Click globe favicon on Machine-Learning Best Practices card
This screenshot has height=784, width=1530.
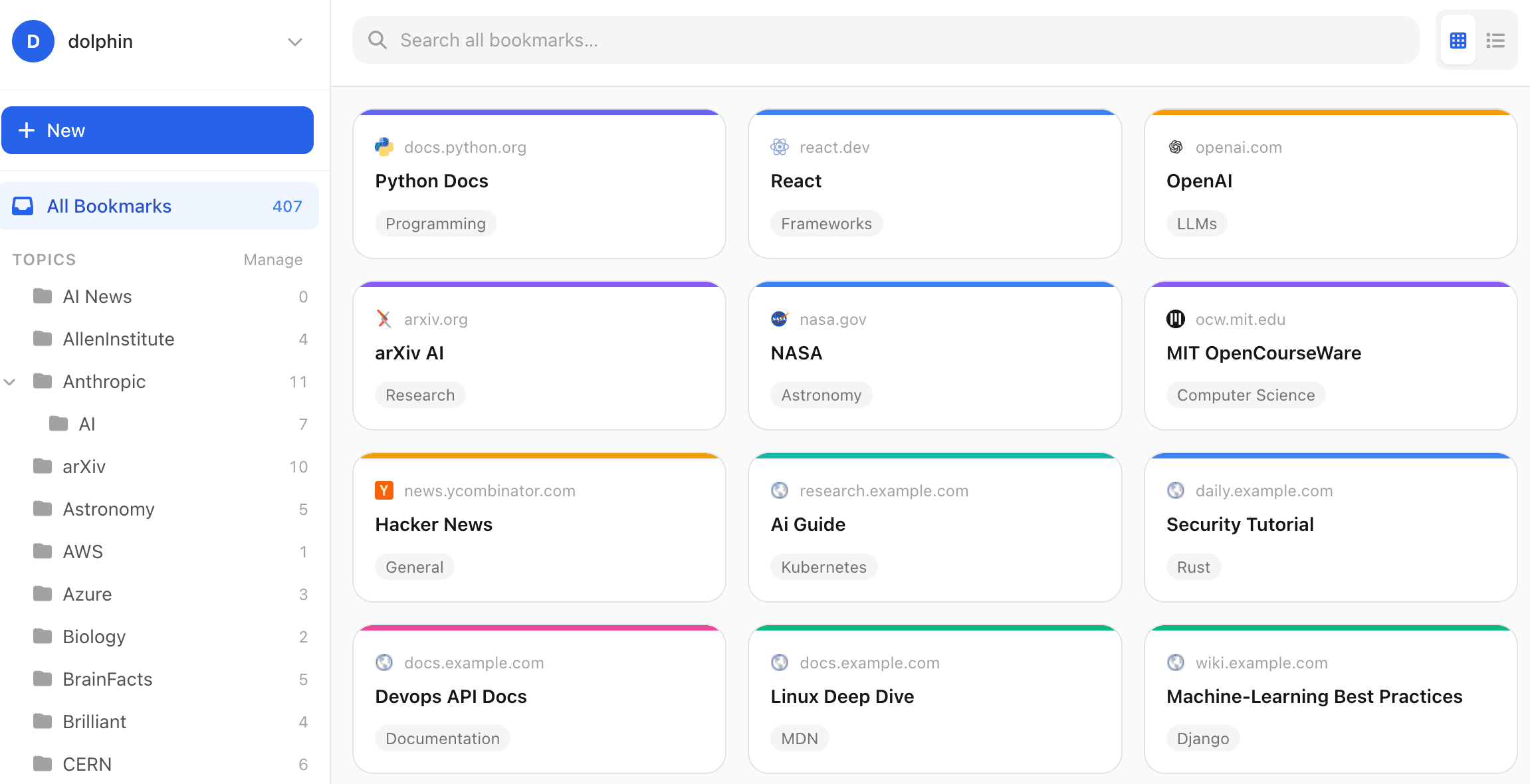click(1176, 662)
